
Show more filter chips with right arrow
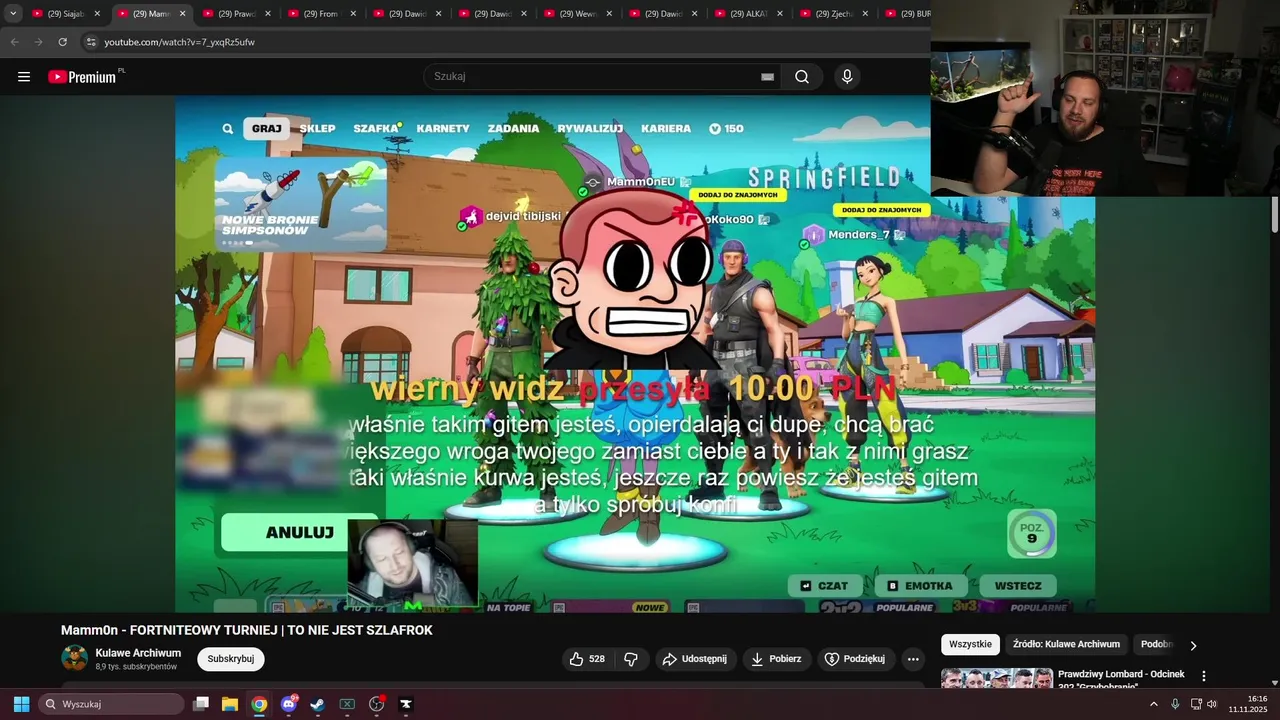coord(1193,646)
